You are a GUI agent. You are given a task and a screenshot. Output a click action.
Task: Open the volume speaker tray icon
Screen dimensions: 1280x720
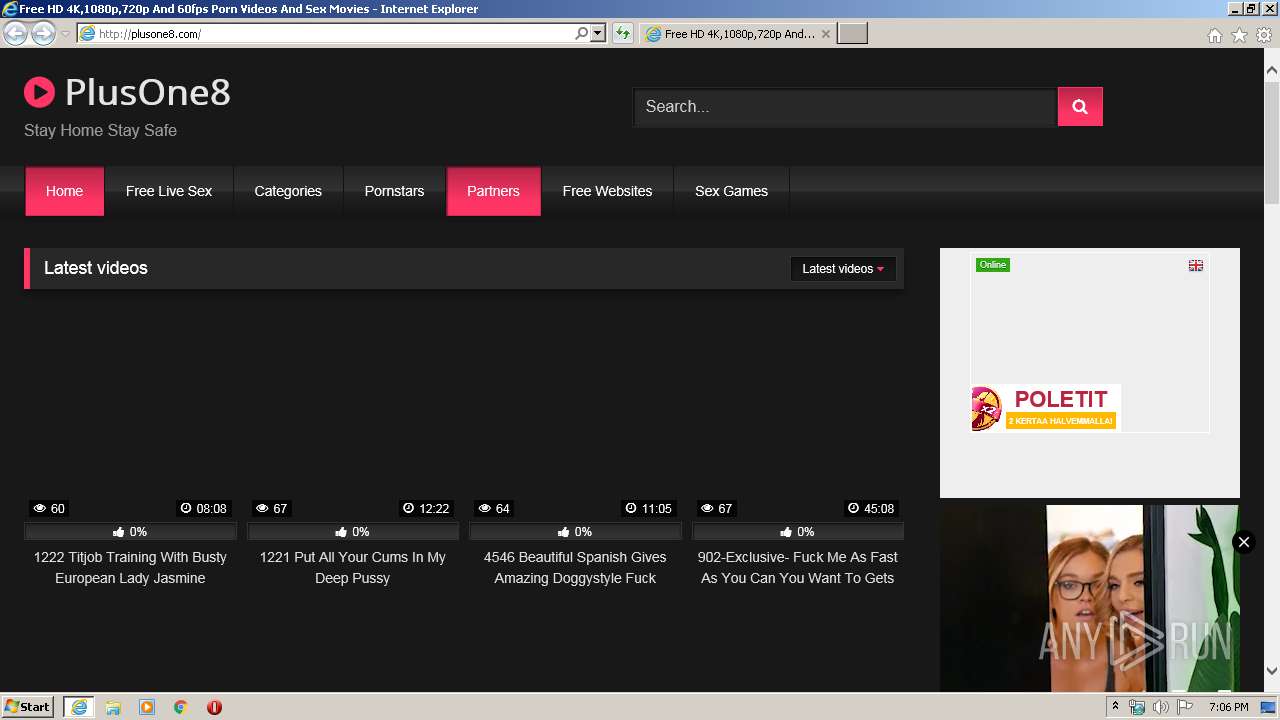(x=1160, y=707)
